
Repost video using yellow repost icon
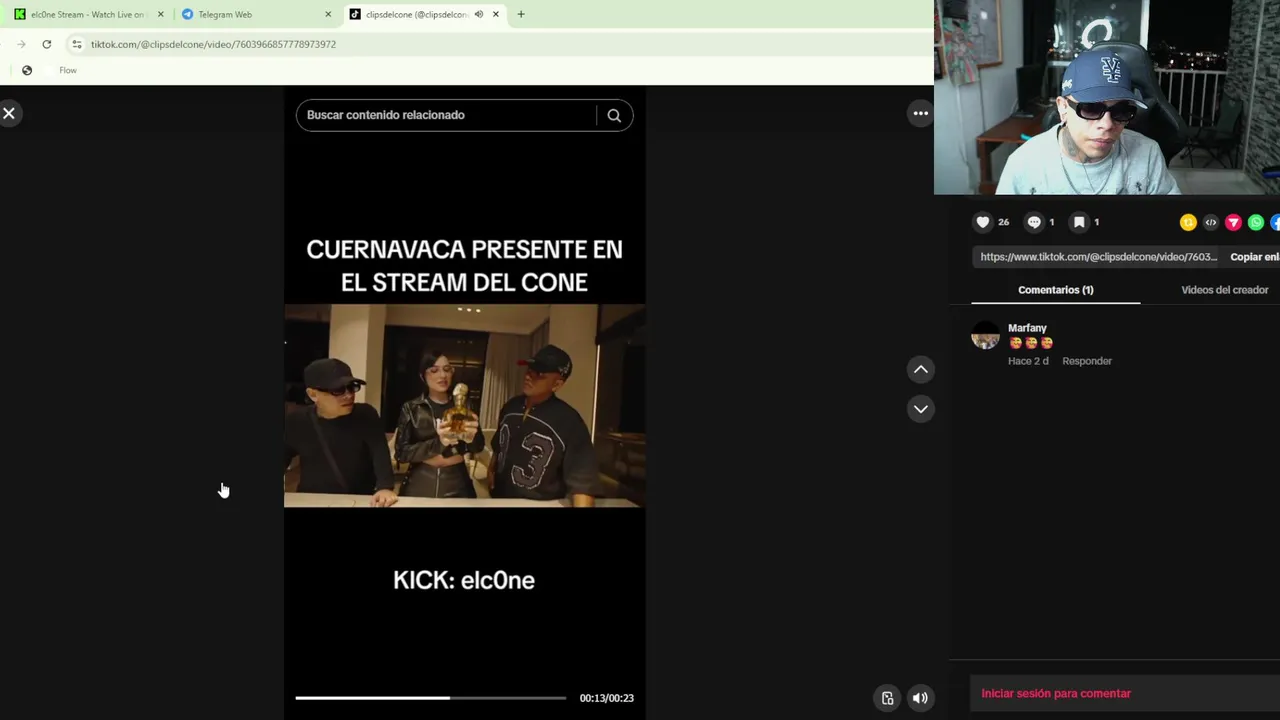coord(1188,223)
